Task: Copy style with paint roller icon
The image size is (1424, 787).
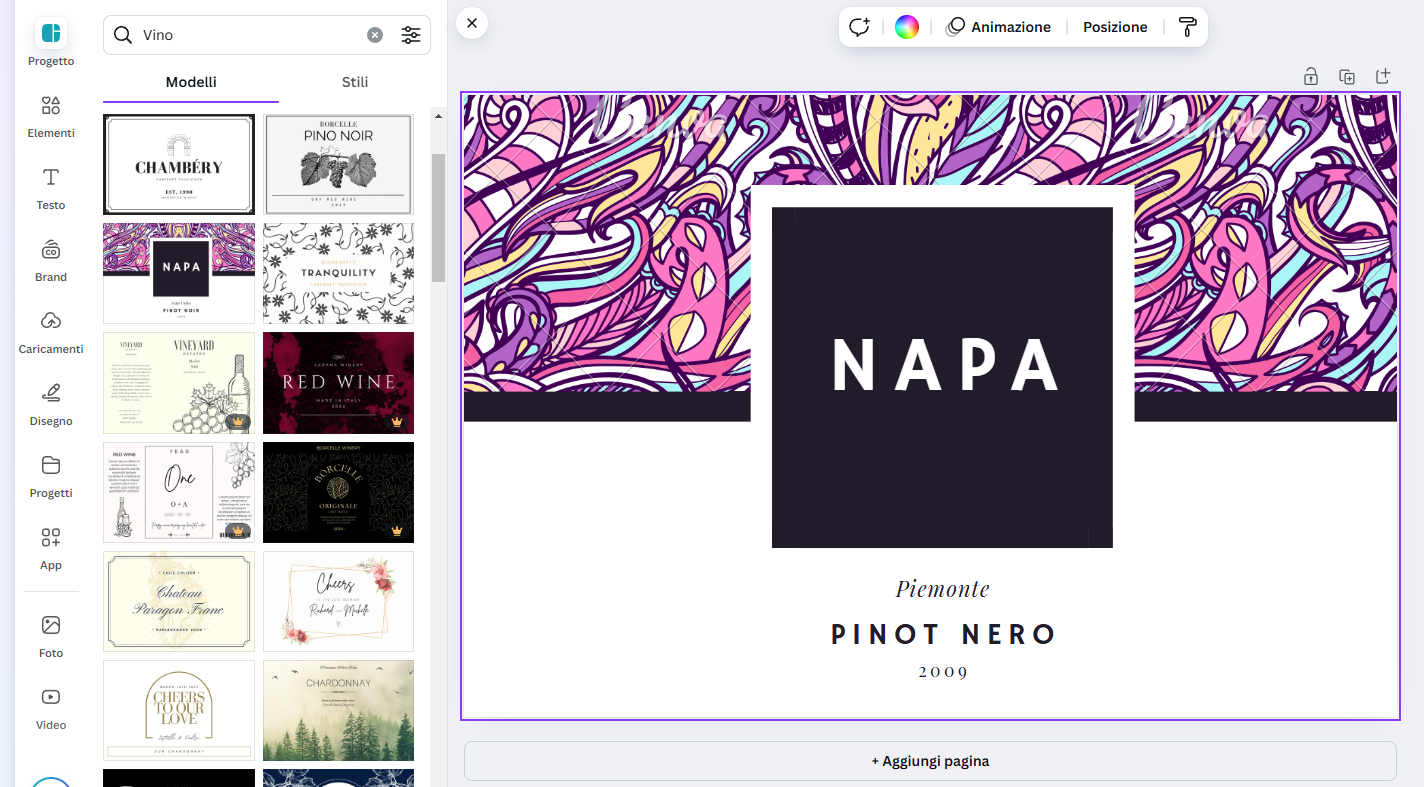Action: [1188, 27]
